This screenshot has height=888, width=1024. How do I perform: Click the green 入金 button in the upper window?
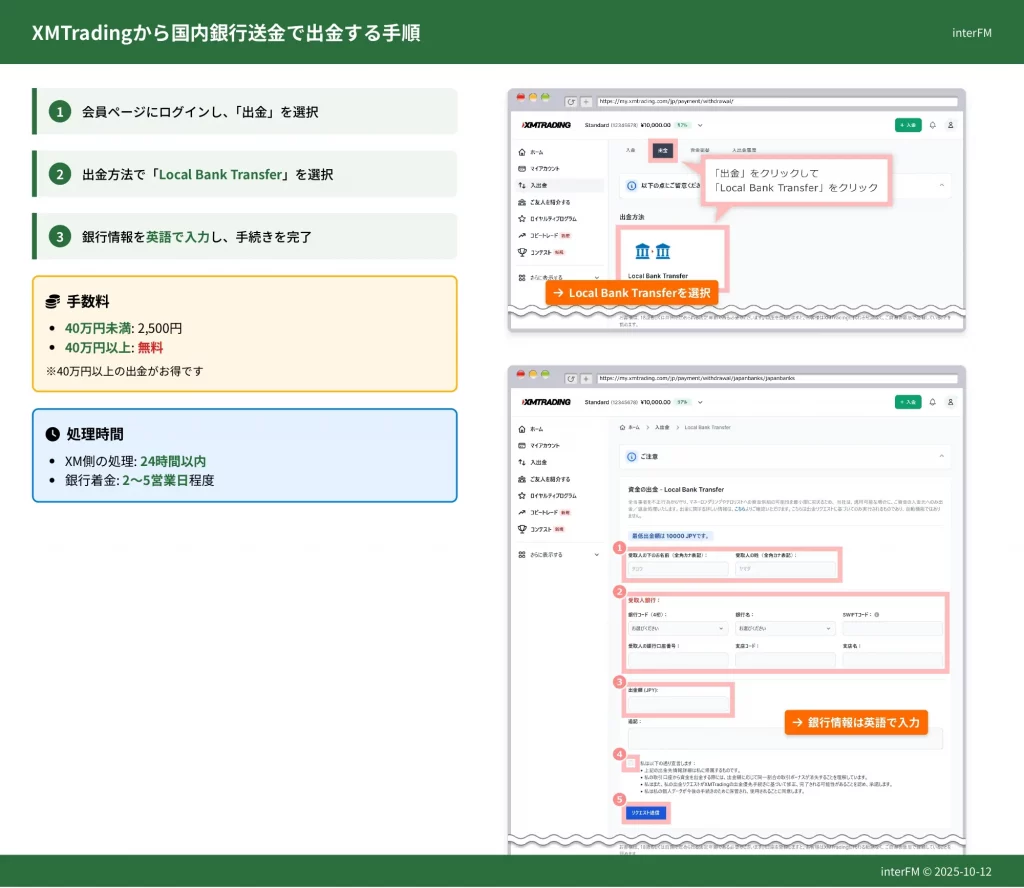pos(908,125)
